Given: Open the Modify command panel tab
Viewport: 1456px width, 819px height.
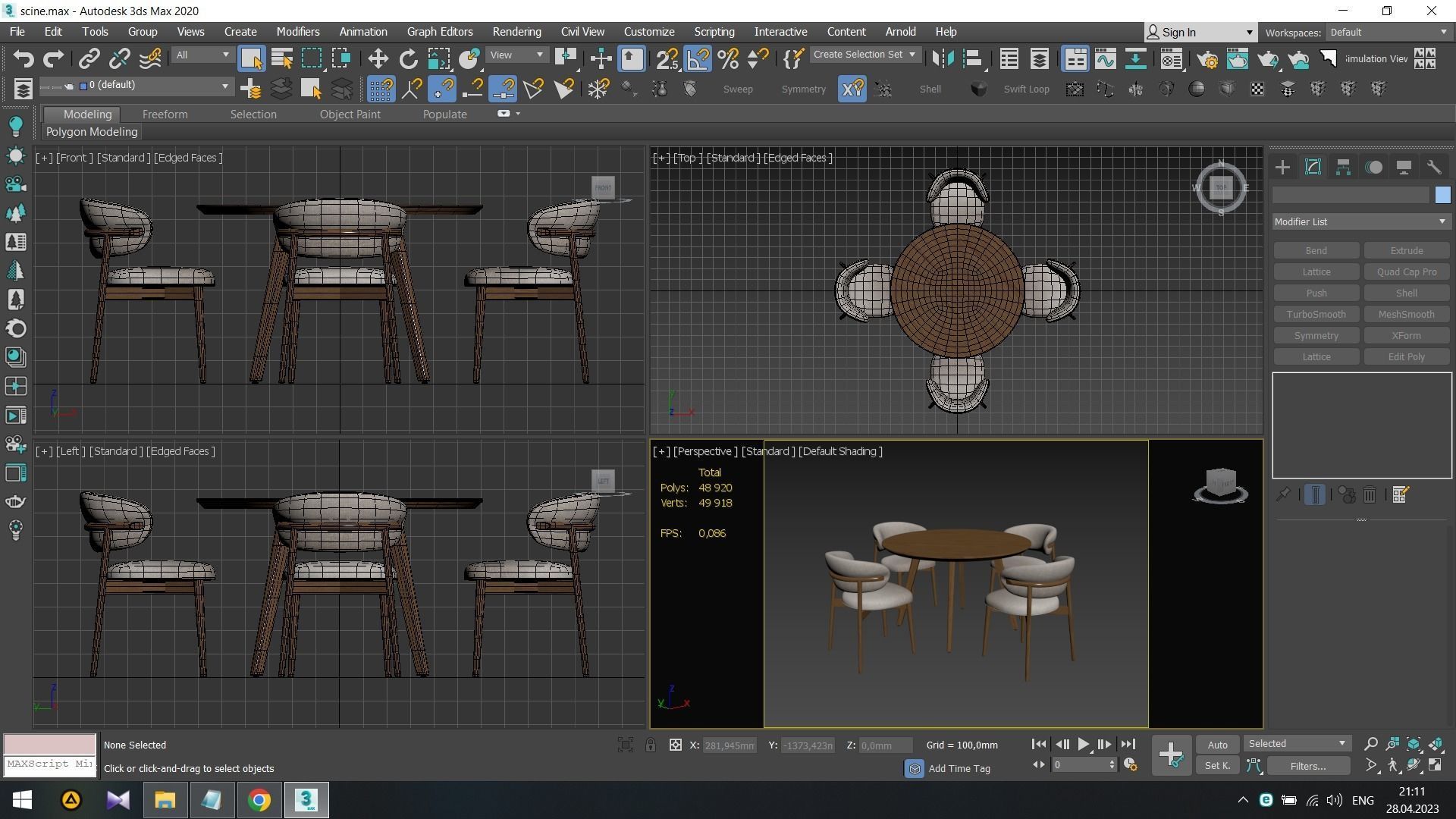Looking at the screenshot, I should (x=1313, y=168).
